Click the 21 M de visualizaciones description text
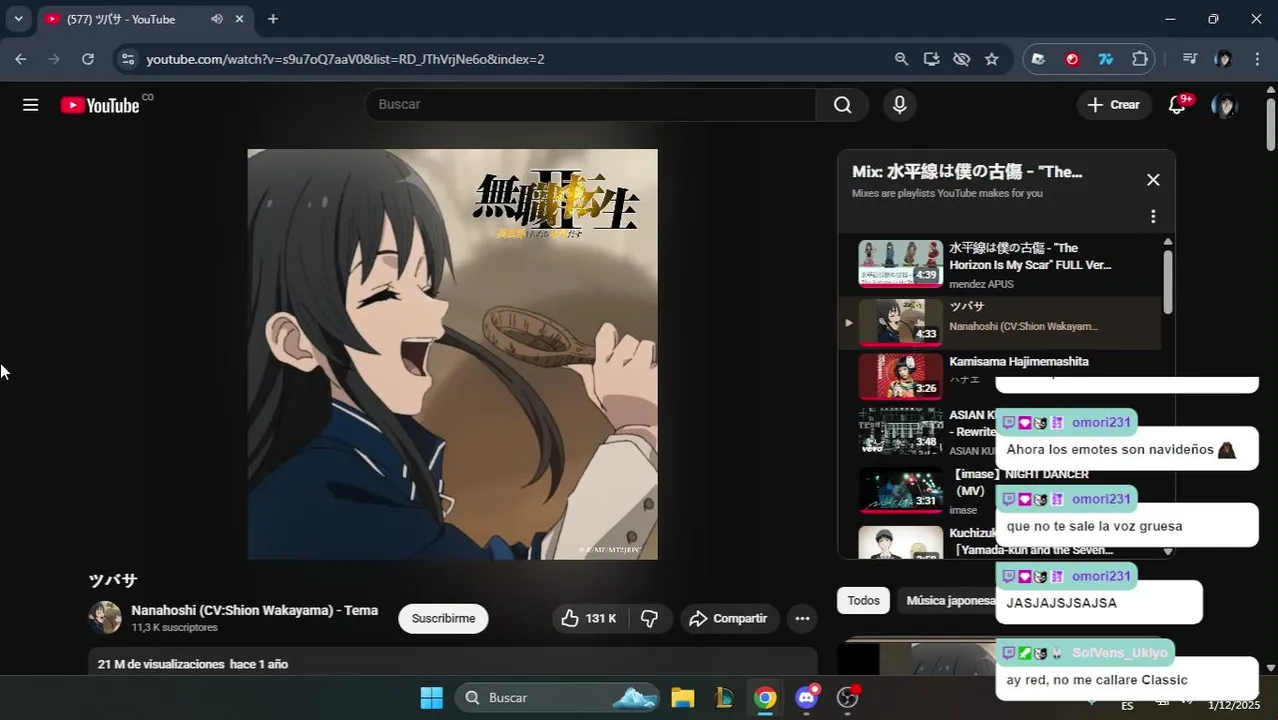This screenshot has width=1278, height=720. (x=193, y=664)
